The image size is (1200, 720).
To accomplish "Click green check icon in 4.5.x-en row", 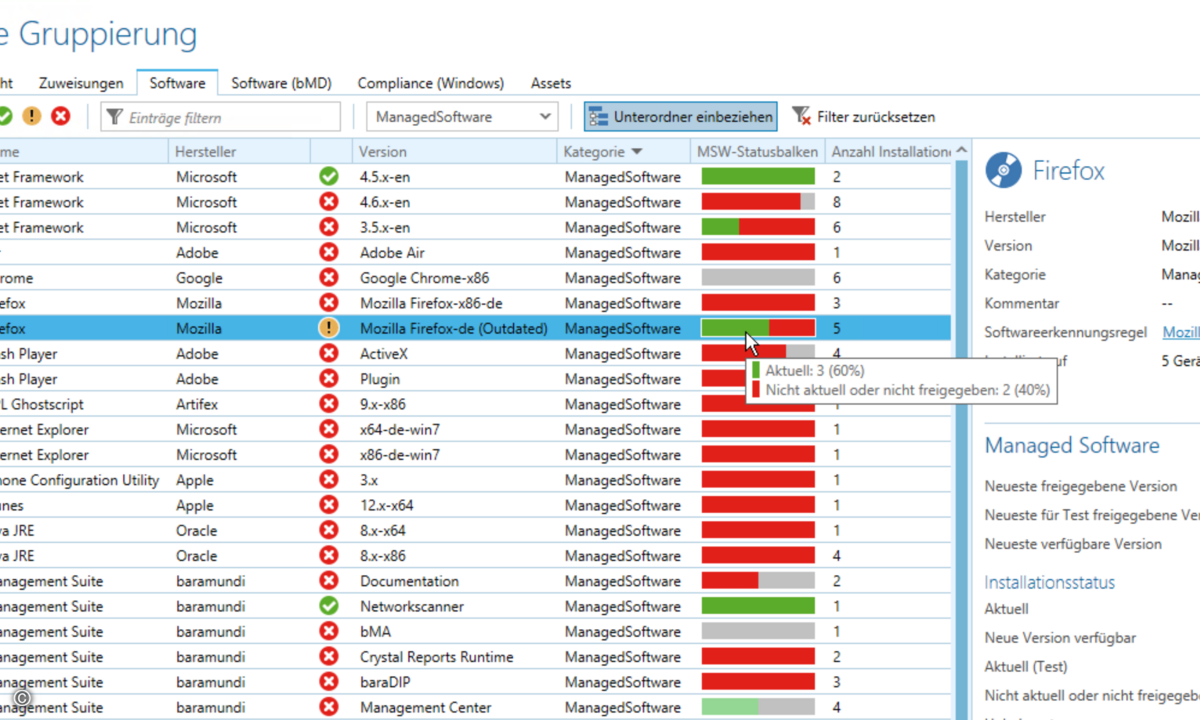I will click(329, 177).
